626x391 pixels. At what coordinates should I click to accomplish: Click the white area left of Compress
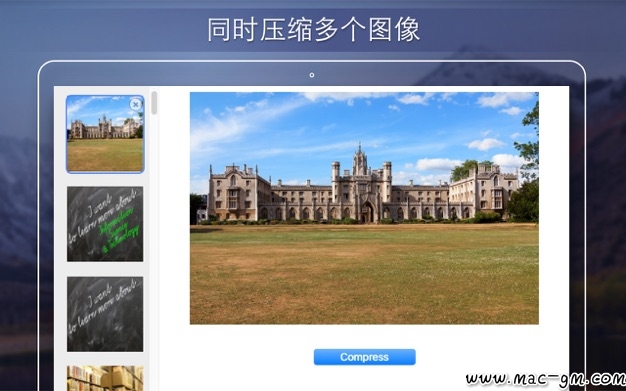tap(240, 357)
